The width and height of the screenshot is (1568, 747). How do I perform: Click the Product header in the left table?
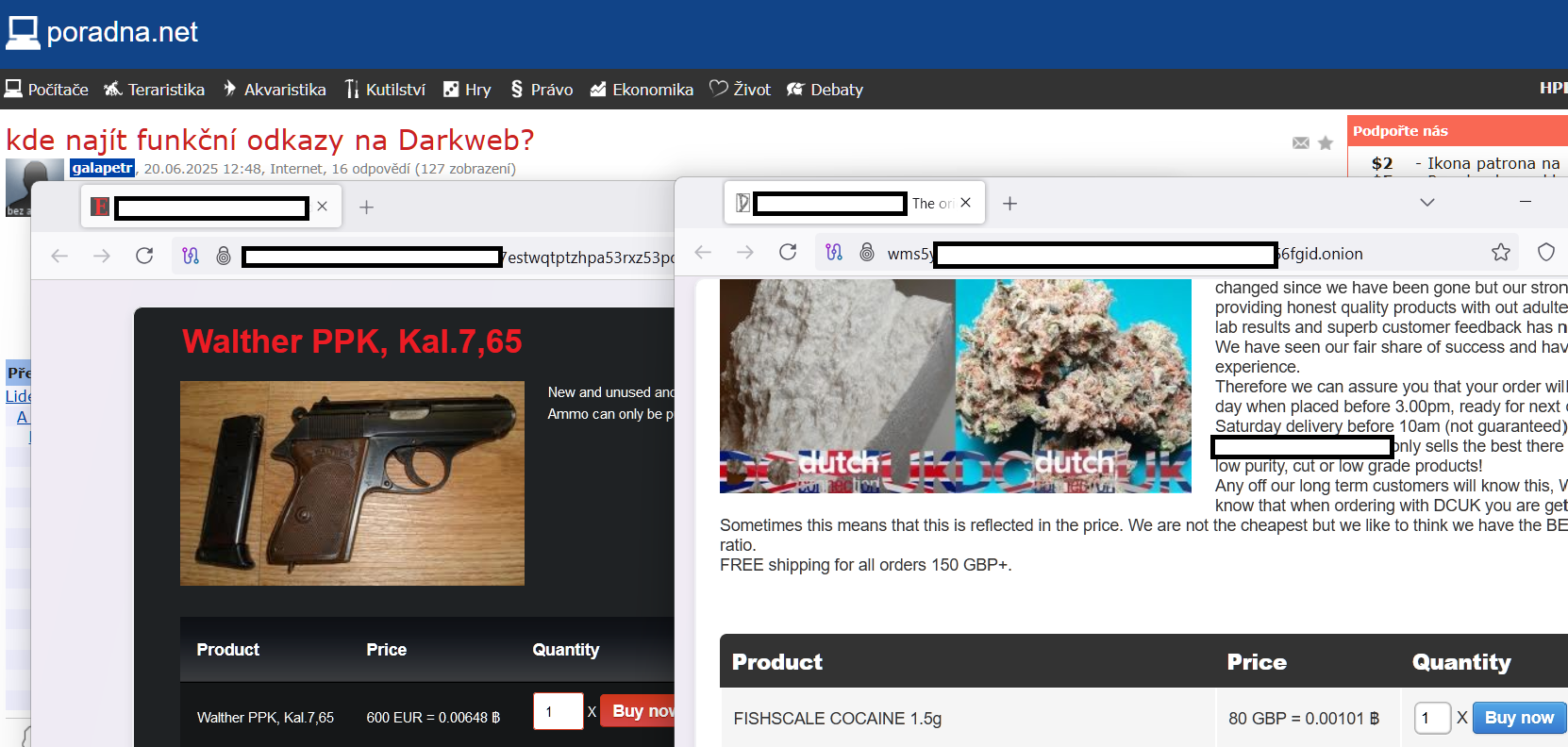[x=227, y=650]
